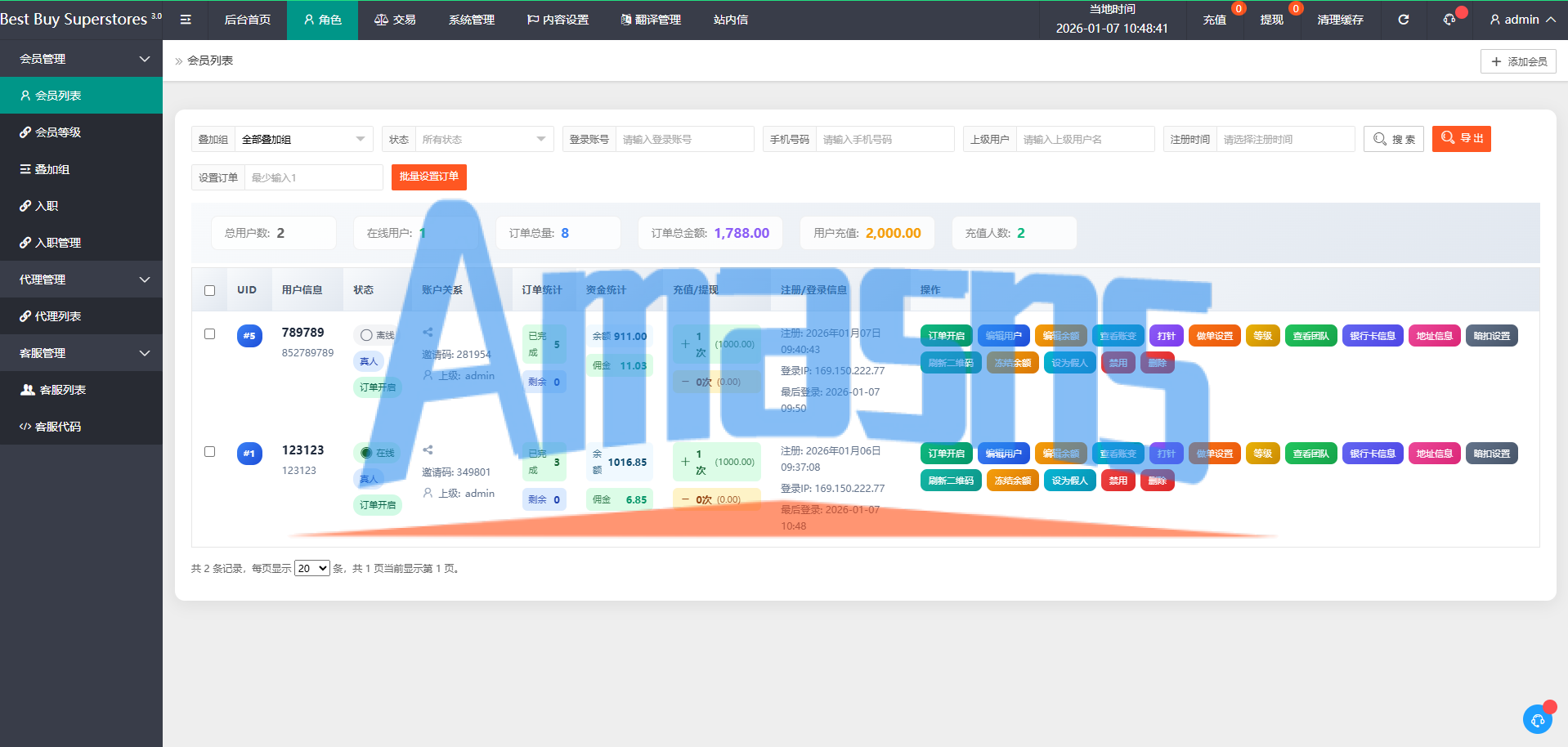
Task: Click 暗扣设置 button for user 789789
Action: pos(1492,336)
